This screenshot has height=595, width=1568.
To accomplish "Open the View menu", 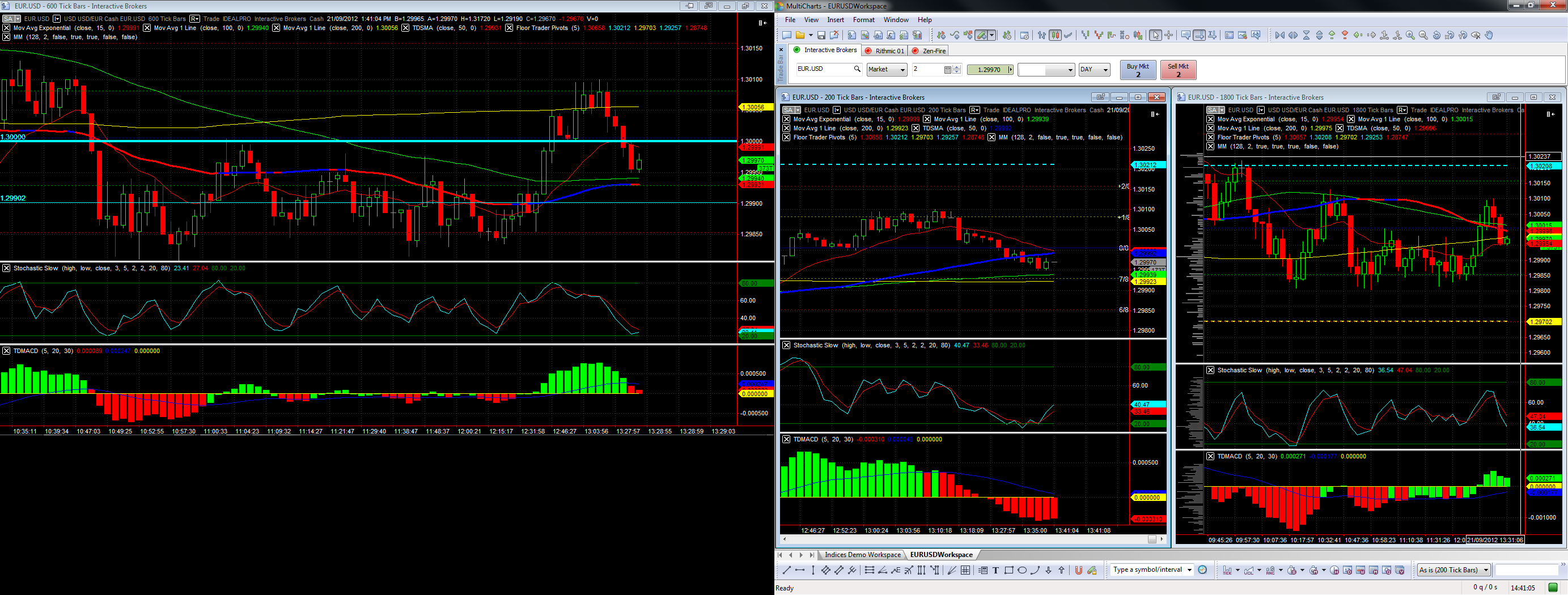I will pos(811,20).
